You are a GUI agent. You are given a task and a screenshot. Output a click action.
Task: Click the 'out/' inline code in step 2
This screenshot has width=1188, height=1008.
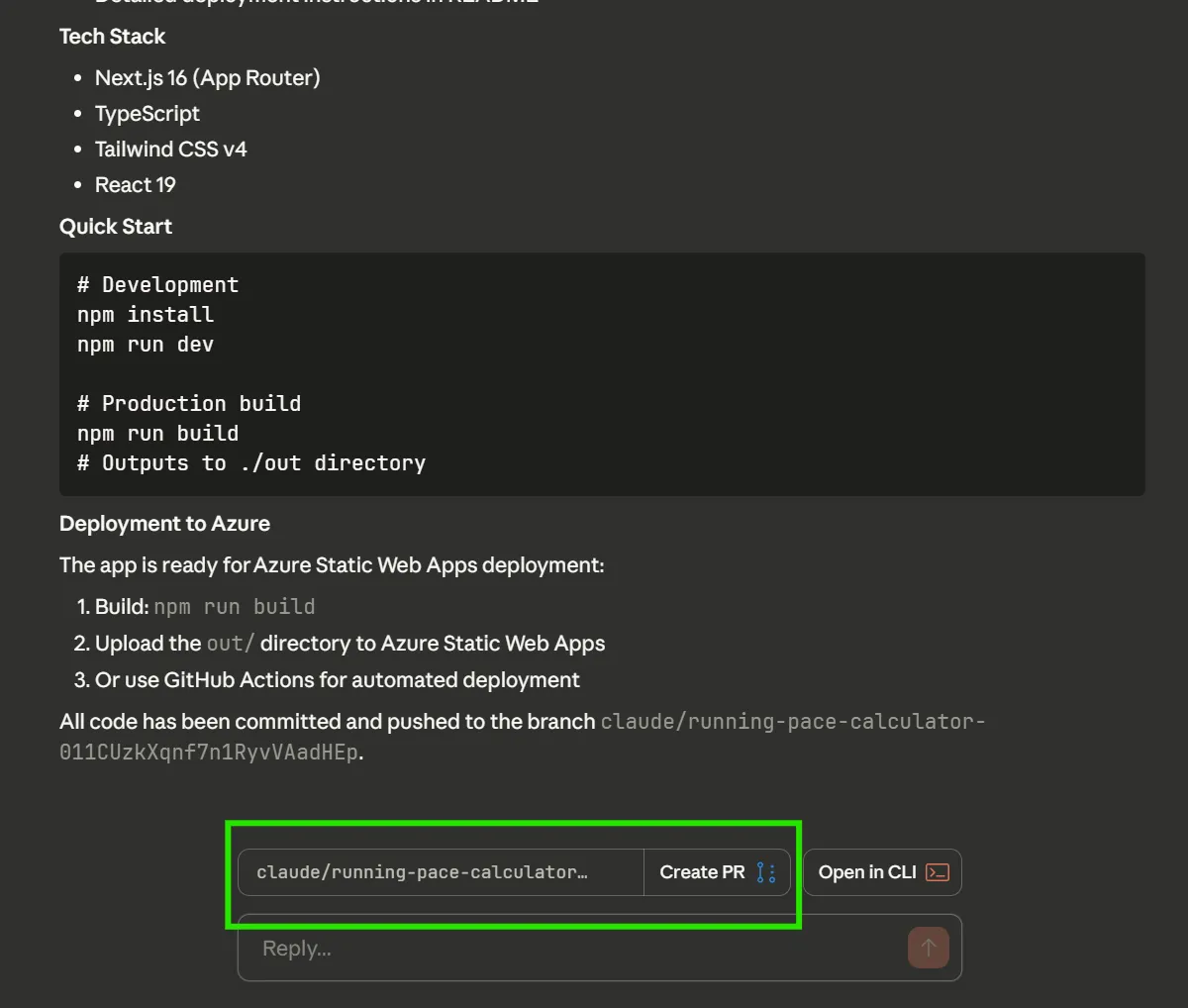[230, 644]
